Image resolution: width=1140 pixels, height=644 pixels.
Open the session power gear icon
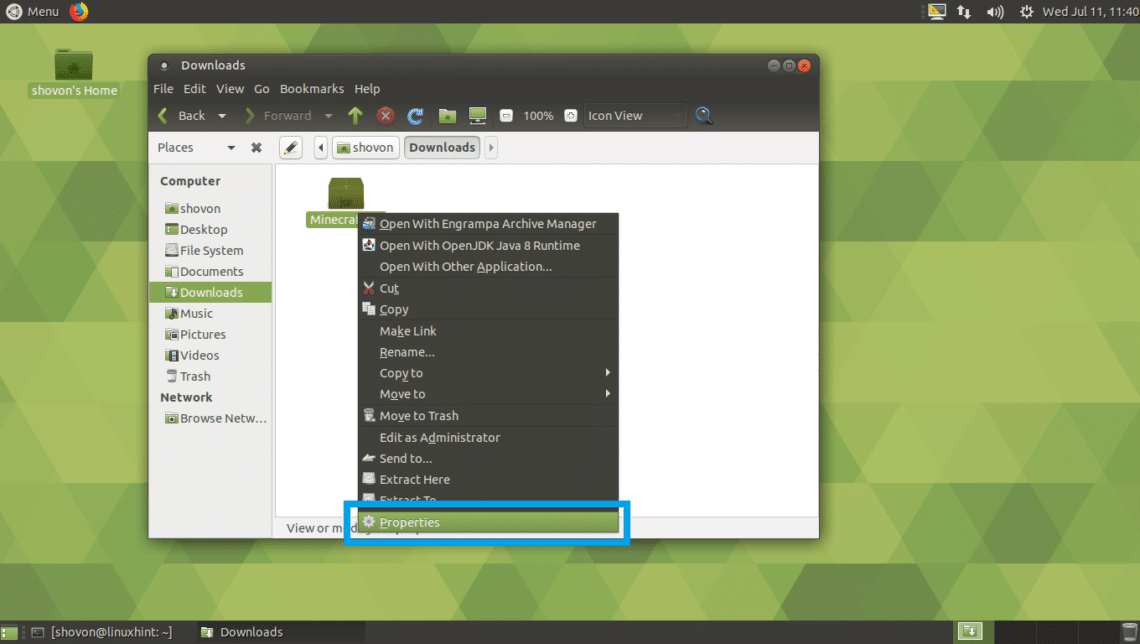pyautogui.click(x=1026, y=12)
